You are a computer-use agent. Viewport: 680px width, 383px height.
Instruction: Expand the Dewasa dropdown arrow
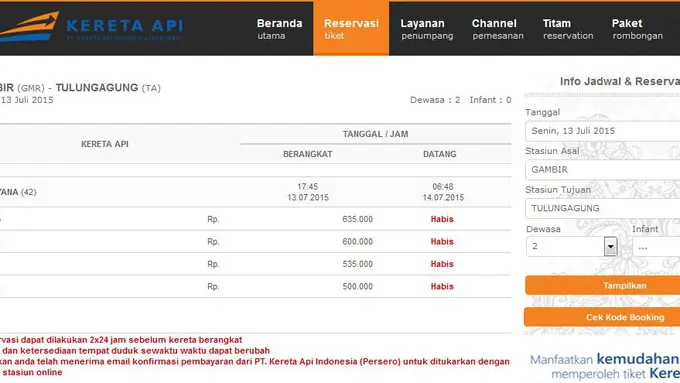click(x=610, y=247)
